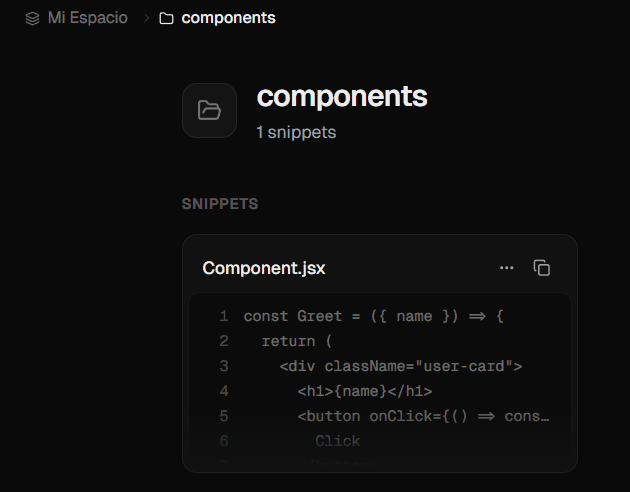Image resolution: width=630 pixels, height=492 pixels.
Task: Click the div className="user-card" line
Action: (x=401, y=366)
